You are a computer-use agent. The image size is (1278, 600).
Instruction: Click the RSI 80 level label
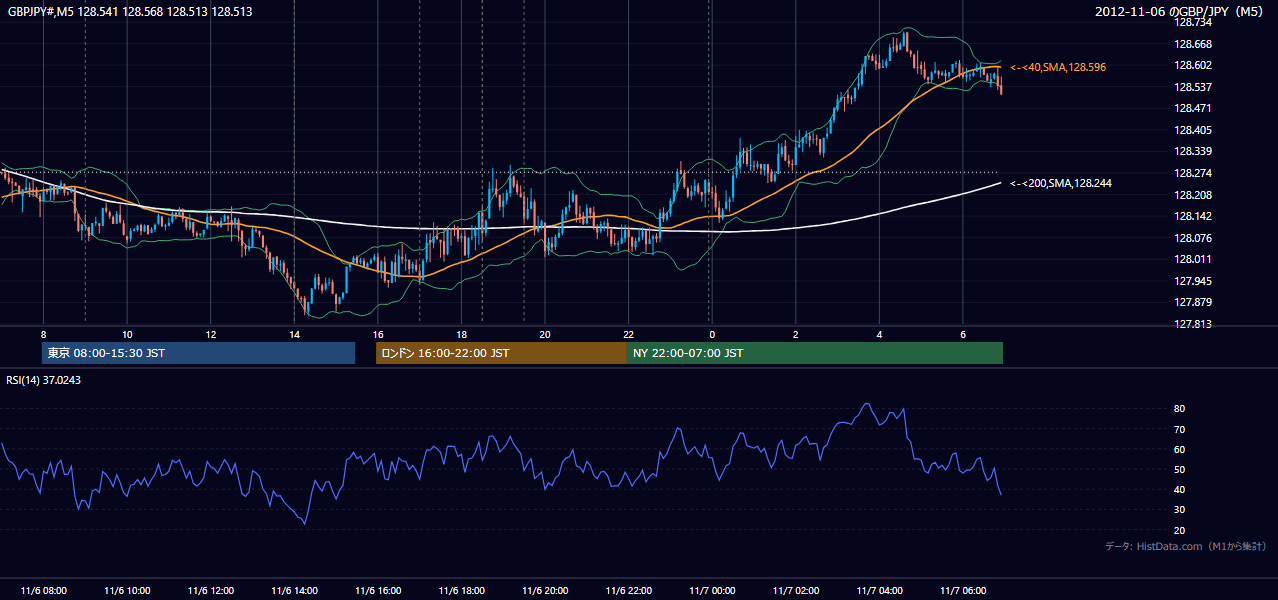coord(1179,409)
